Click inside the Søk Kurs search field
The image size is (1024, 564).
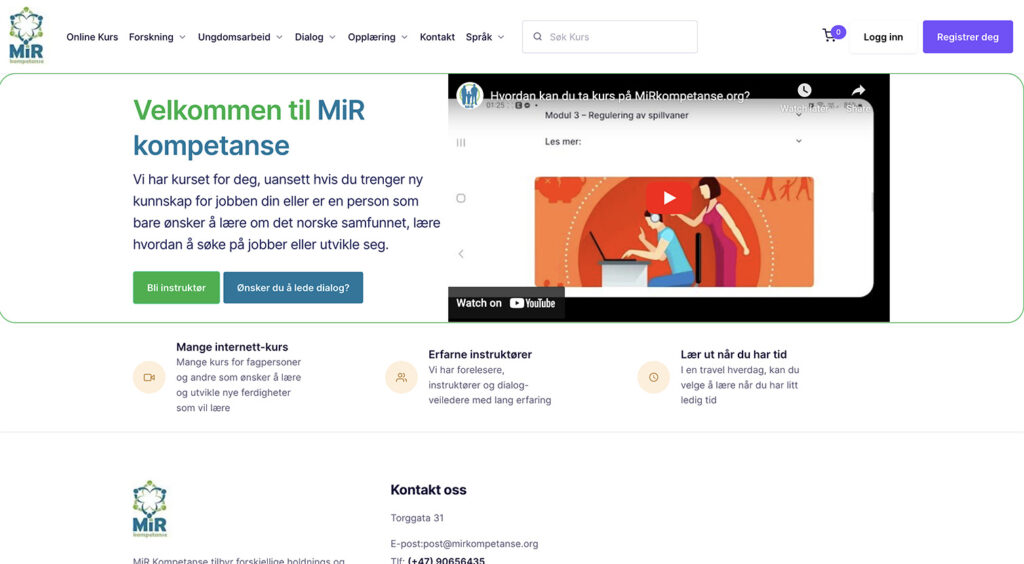coord(609,37)
